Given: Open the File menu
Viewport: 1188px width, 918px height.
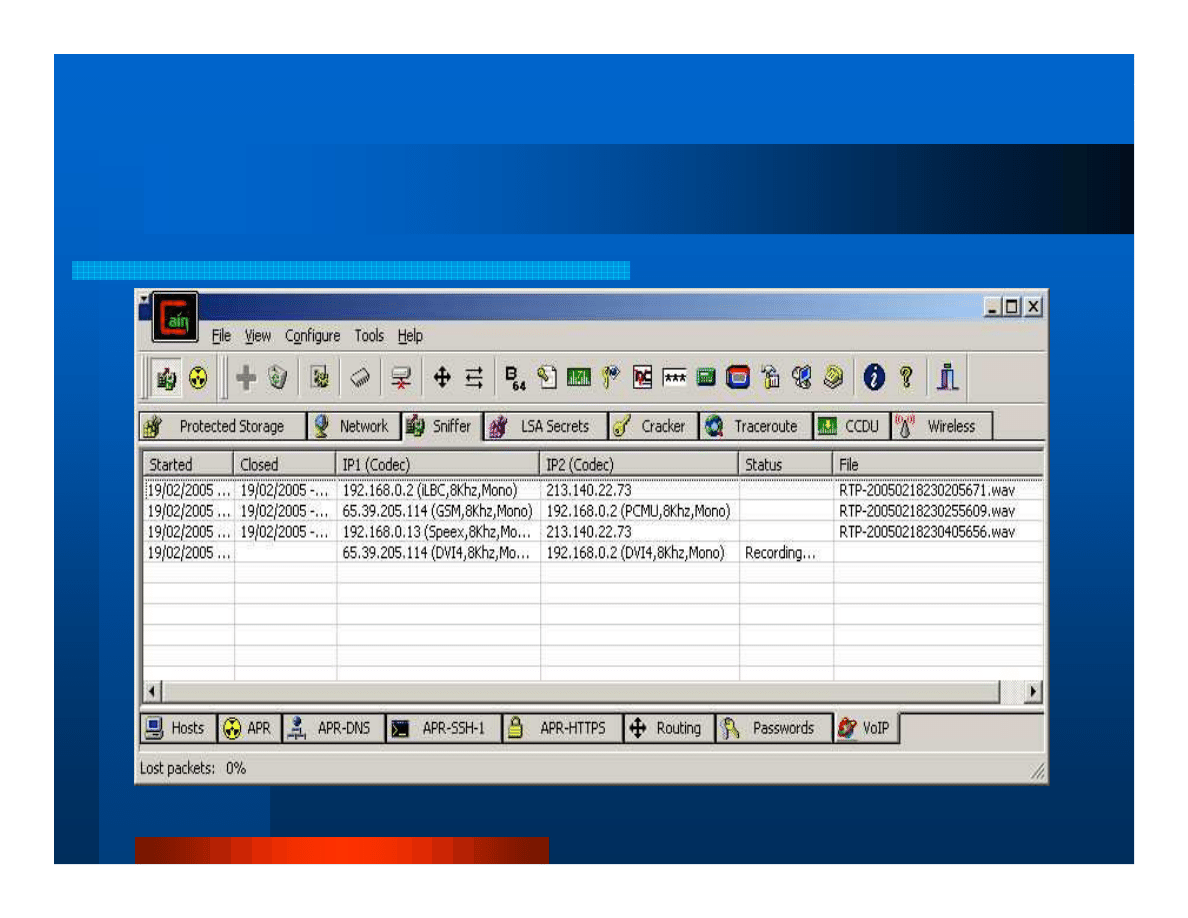Looking at the screenshot, I should coord(221,336).
